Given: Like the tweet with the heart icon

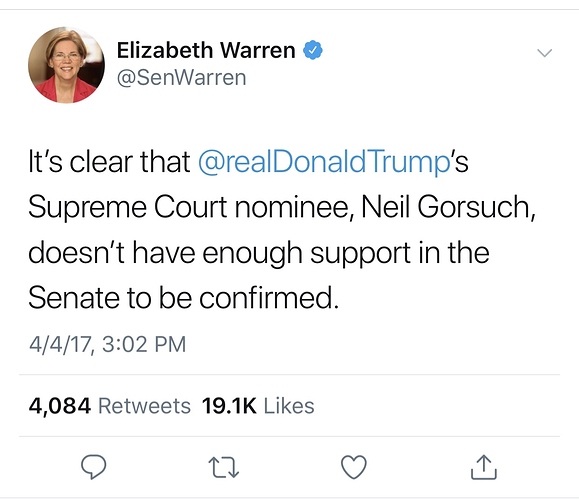Looking at the screenshot, I should pos(354,467).
